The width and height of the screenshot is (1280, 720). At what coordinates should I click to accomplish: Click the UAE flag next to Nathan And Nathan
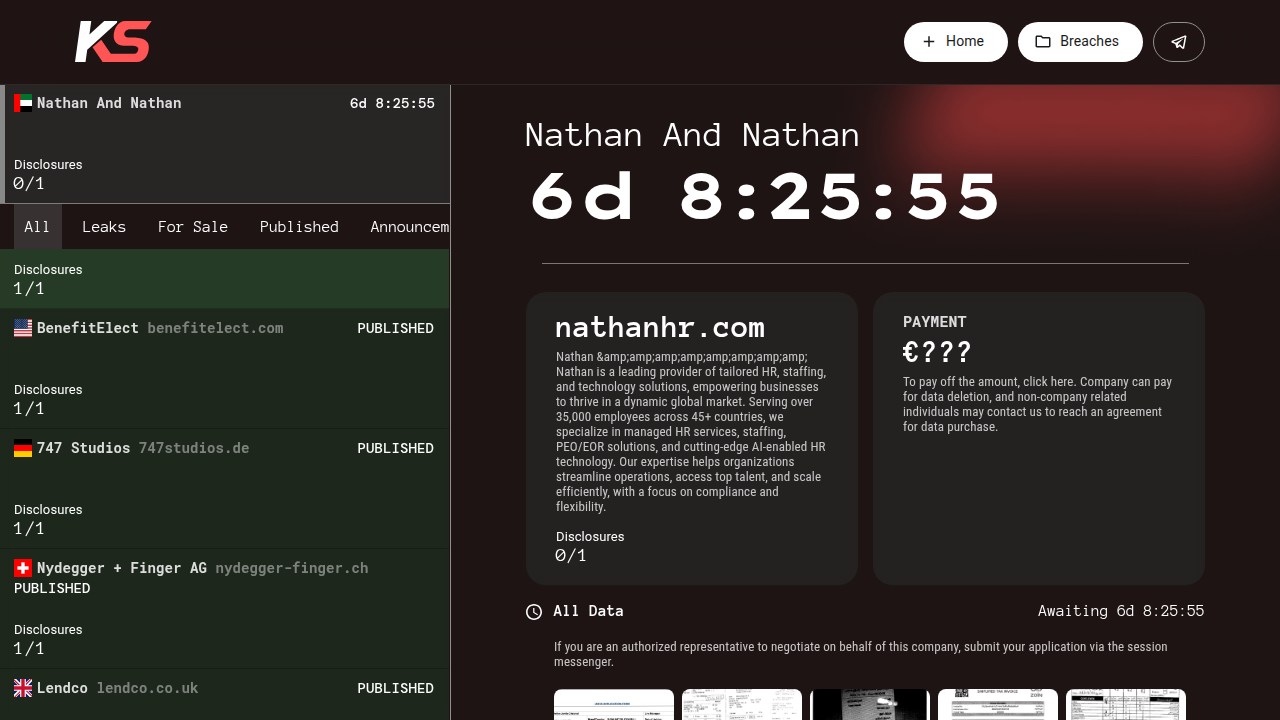pyautogui.click(x=23, y=103)
